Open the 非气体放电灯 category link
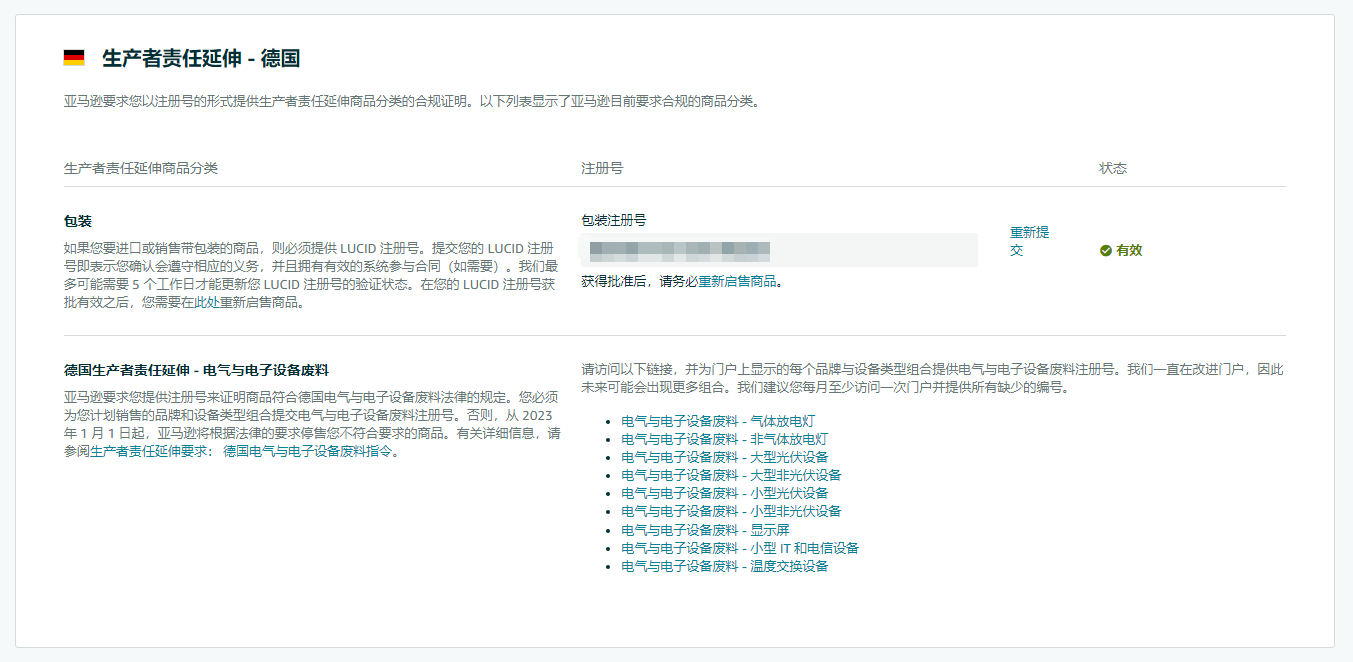 [x=724, y=439]
